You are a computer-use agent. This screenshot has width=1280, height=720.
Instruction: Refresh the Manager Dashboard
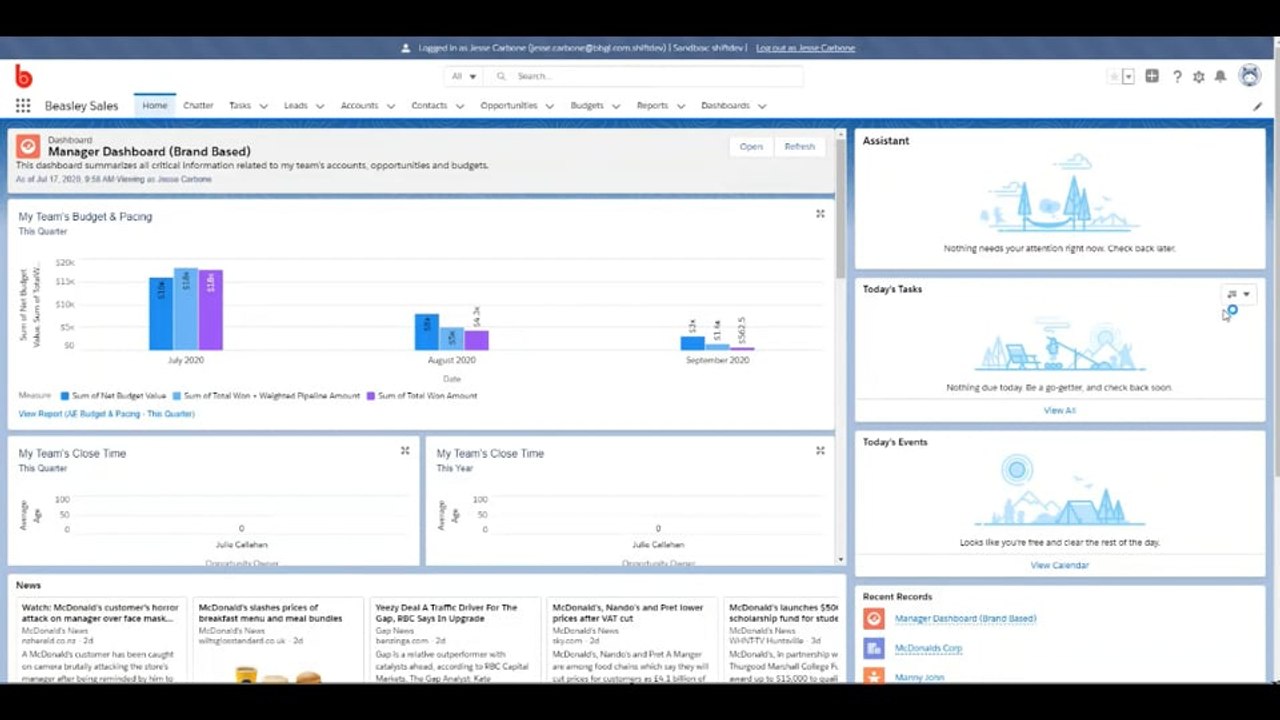pyautogui.click(x=799, y=146)
